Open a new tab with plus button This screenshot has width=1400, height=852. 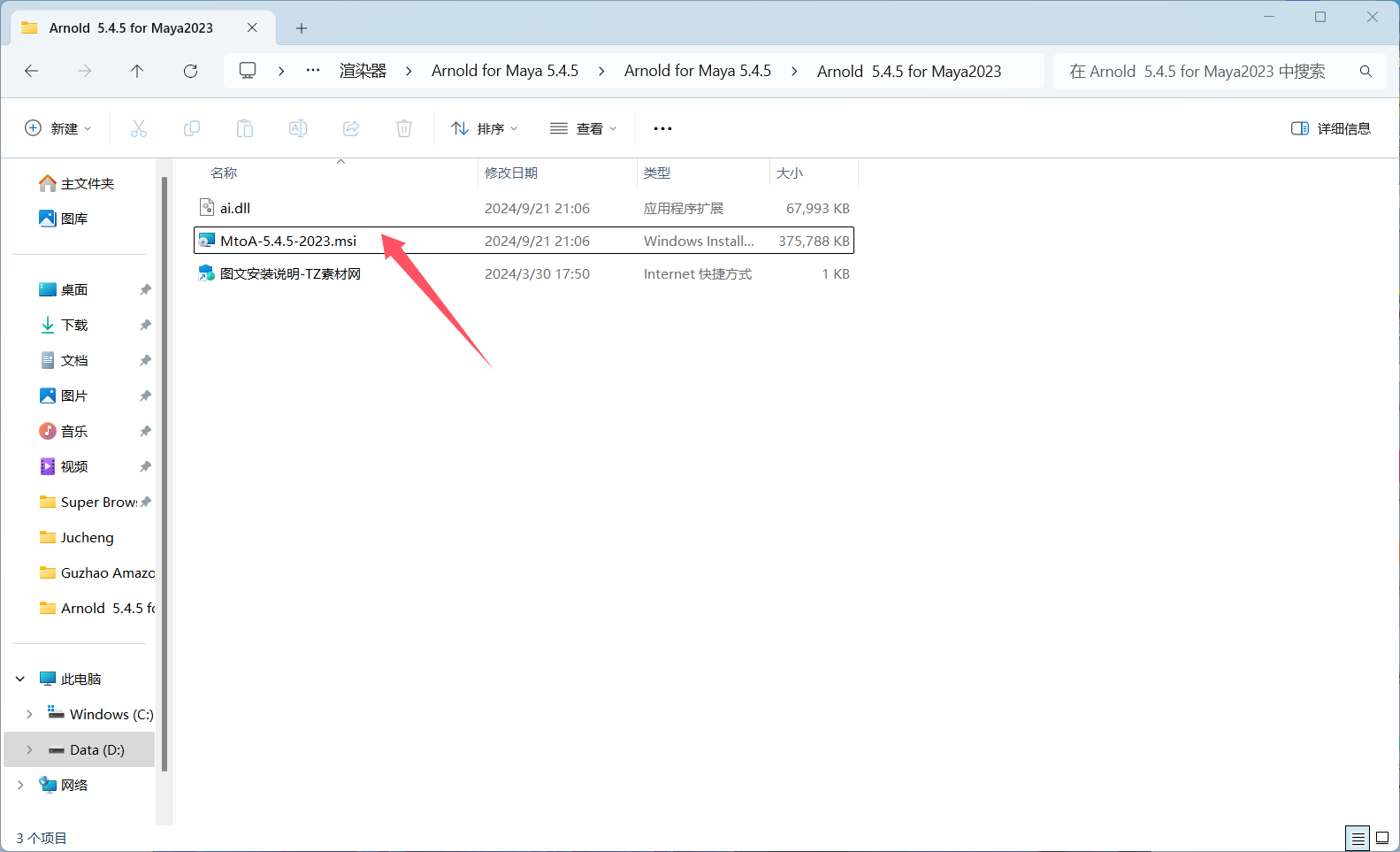302,28
